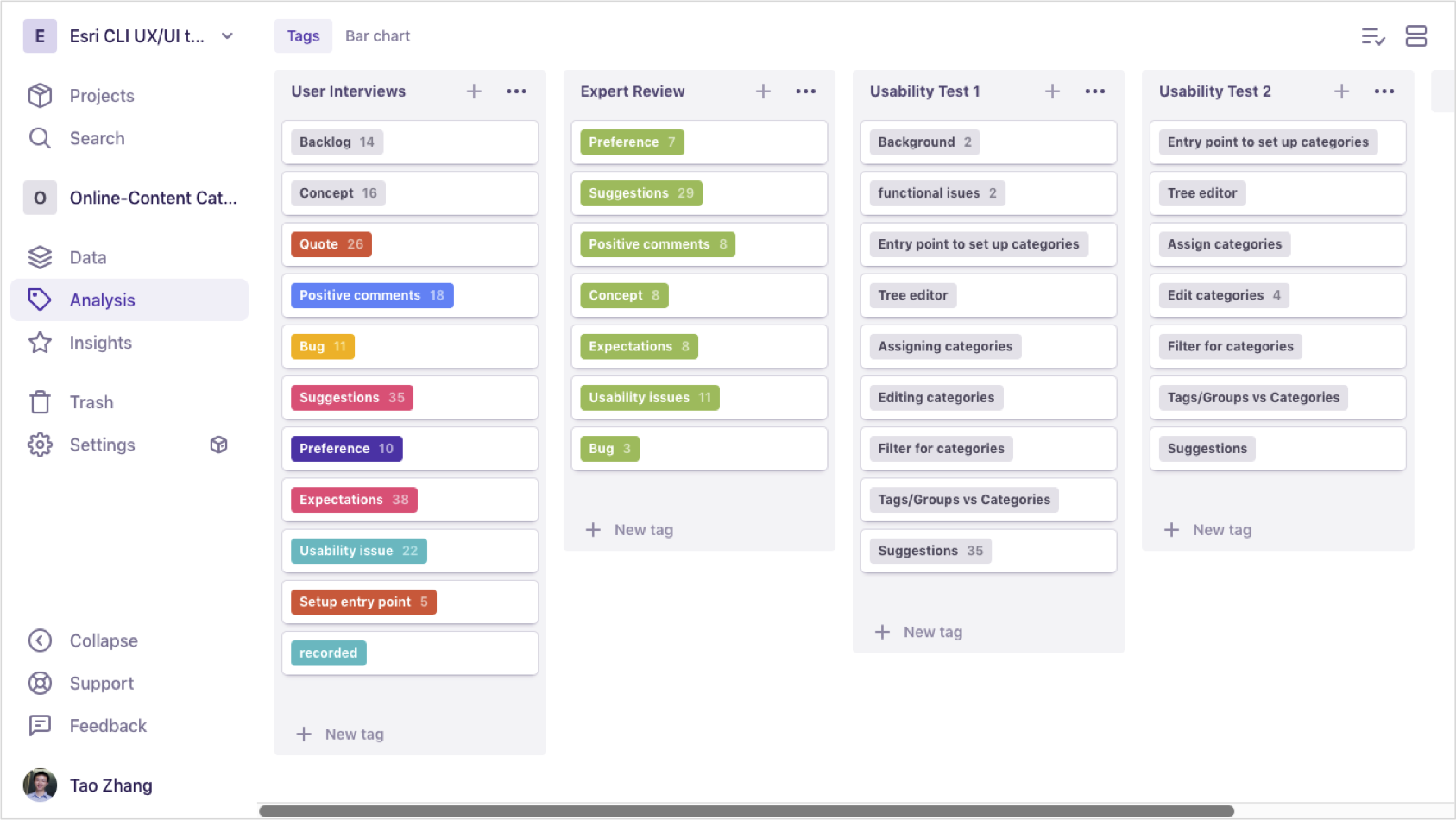The width and height of the screenshot is (1456, 820).
Task: Expand the Esri CLI UX/UI project switcher
Action: (x=226, y=36)
